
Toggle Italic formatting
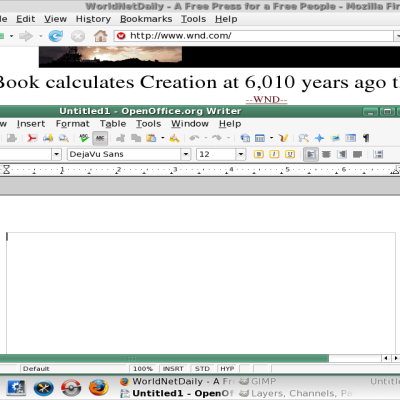click(x=274, y=154)
